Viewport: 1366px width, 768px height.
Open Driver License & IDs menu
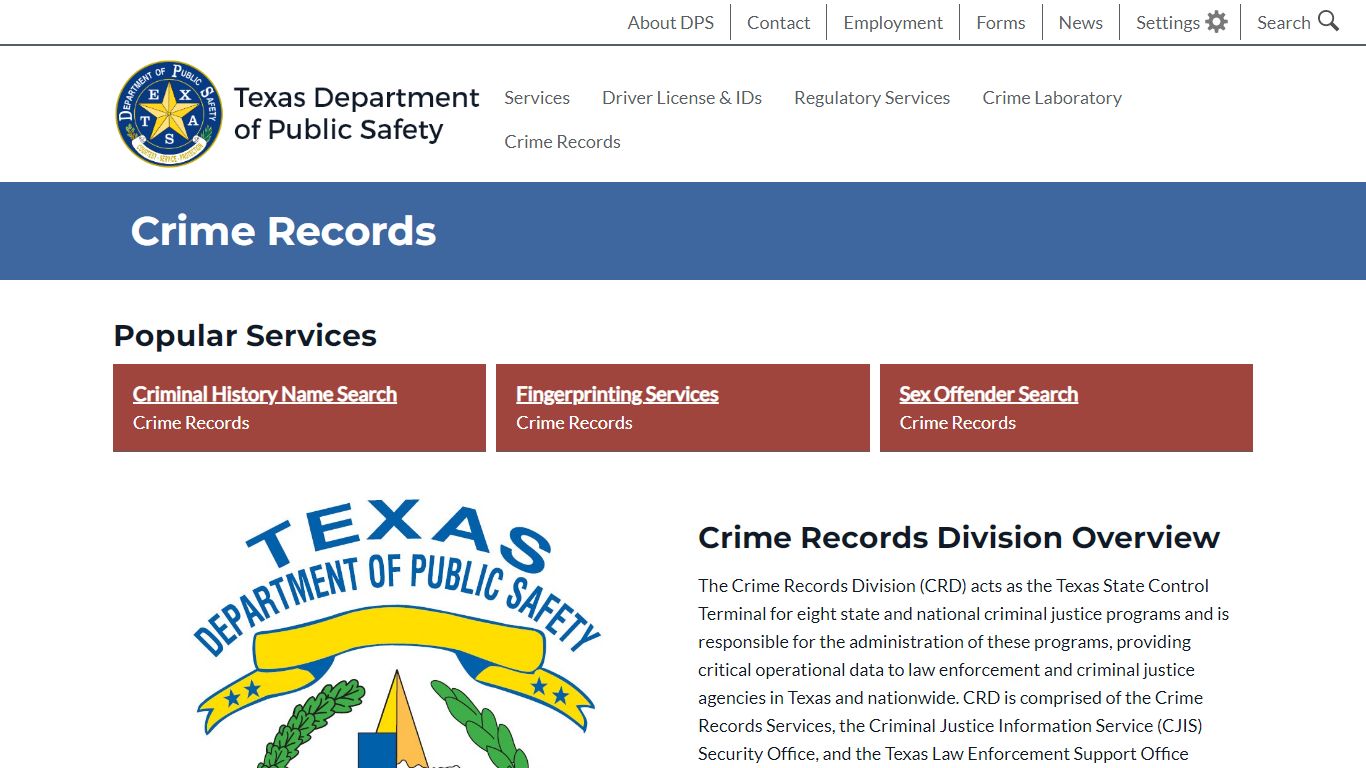[x=682, y=97]
